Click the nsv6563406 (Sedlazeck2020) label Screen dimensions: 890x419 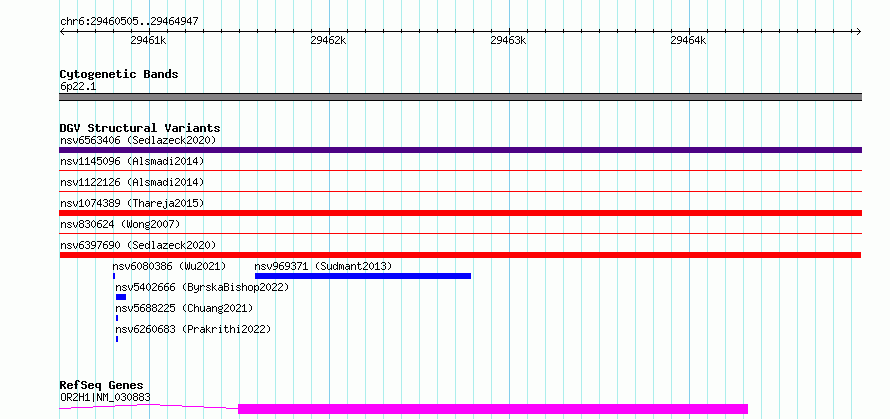pyautogui.click(x=138, y=140)
